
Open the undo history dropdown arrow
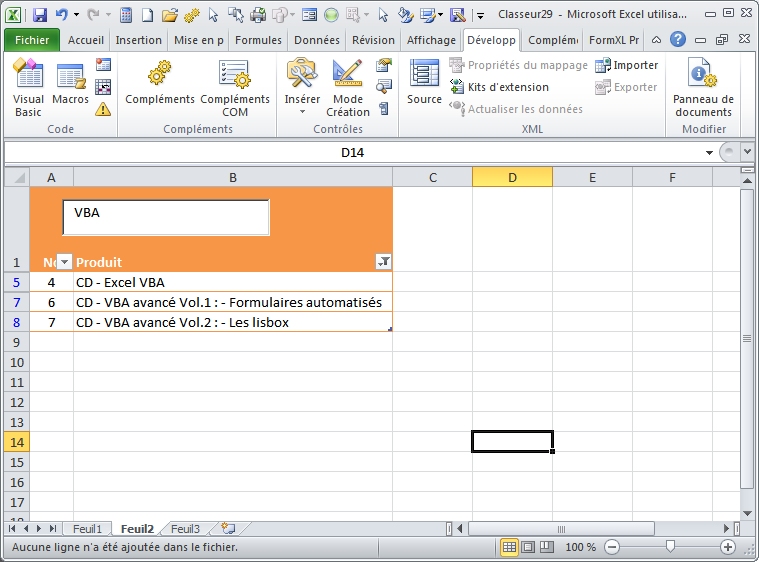76,15
